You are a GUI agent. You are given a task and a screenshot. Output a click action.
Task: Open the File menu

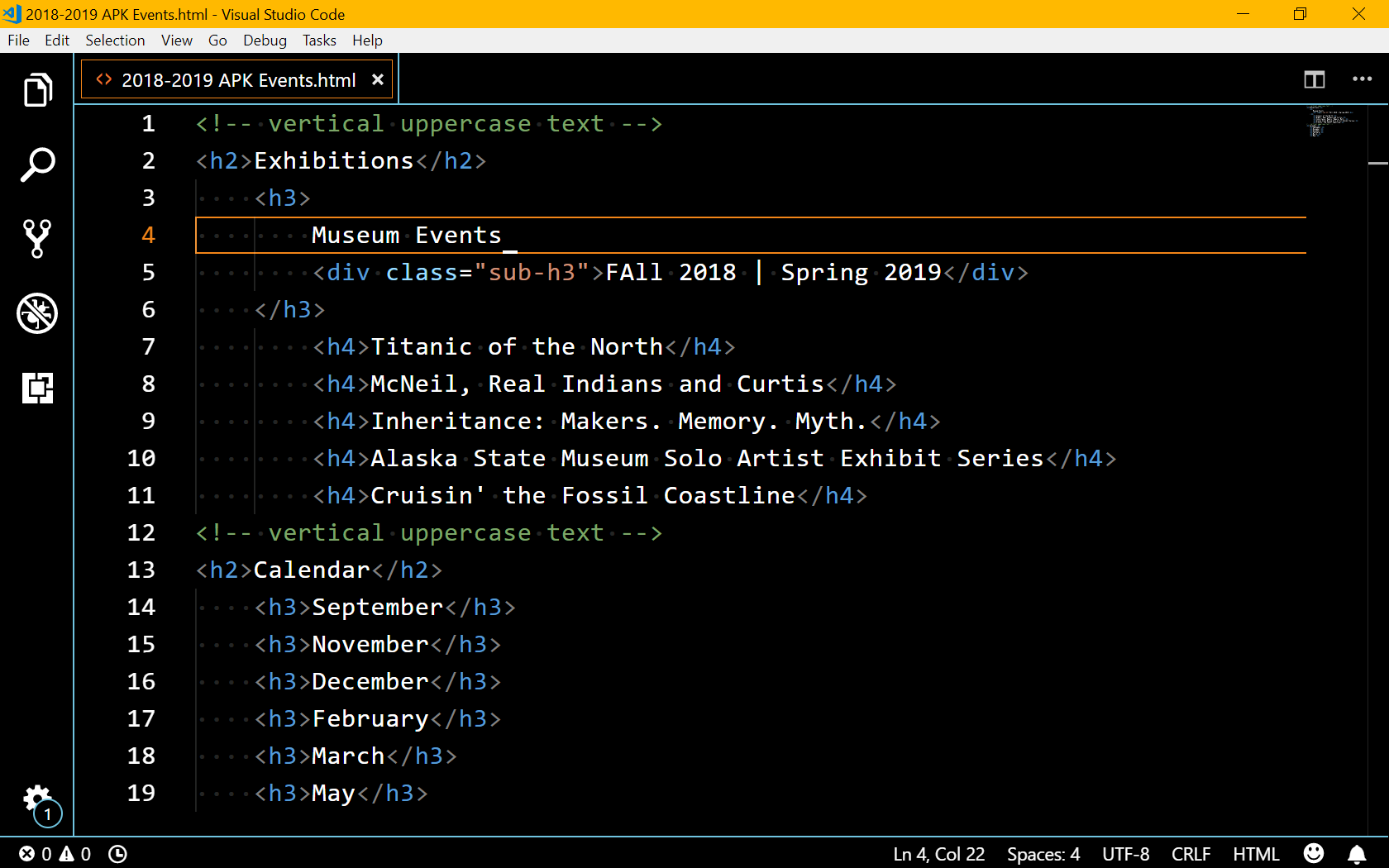(x=18, y=41)
